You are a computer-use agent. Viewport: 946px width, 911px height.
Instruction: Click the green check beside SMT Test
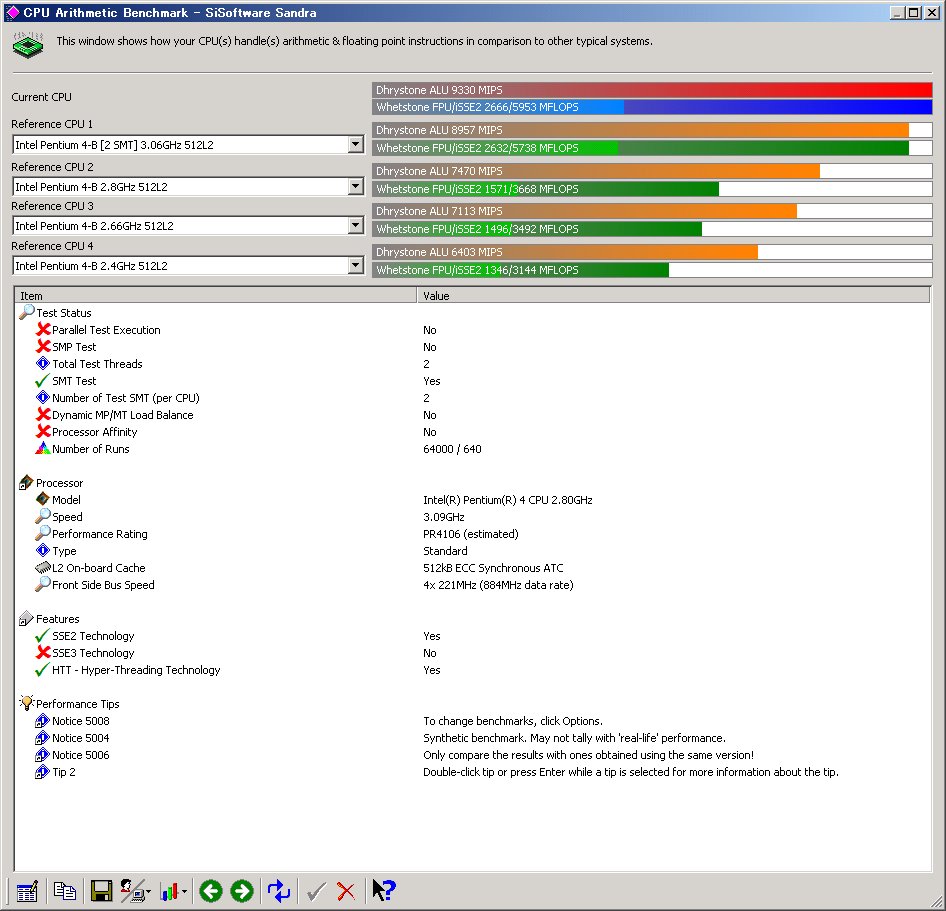[x=42, y=381]
